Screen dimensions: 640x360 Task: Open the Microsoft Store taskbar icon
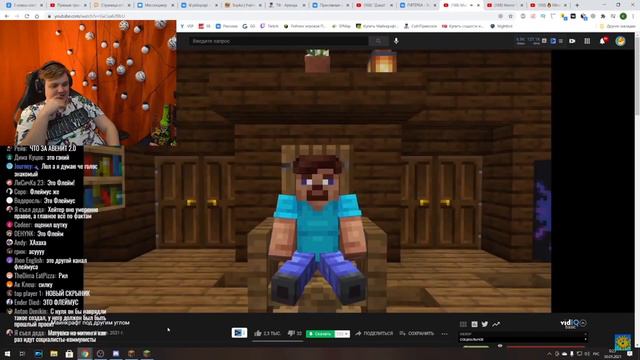pos(69,353)
